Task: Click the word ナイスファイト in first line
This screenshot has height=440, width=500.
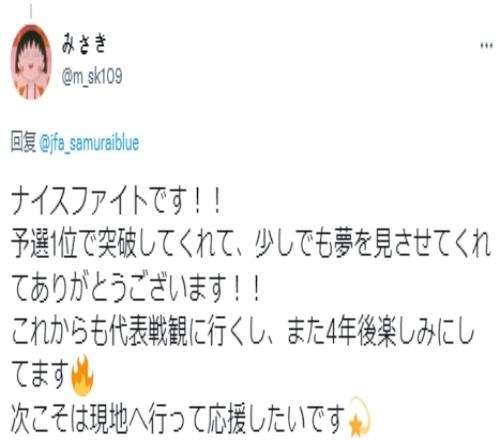Action: pos(80,201)
